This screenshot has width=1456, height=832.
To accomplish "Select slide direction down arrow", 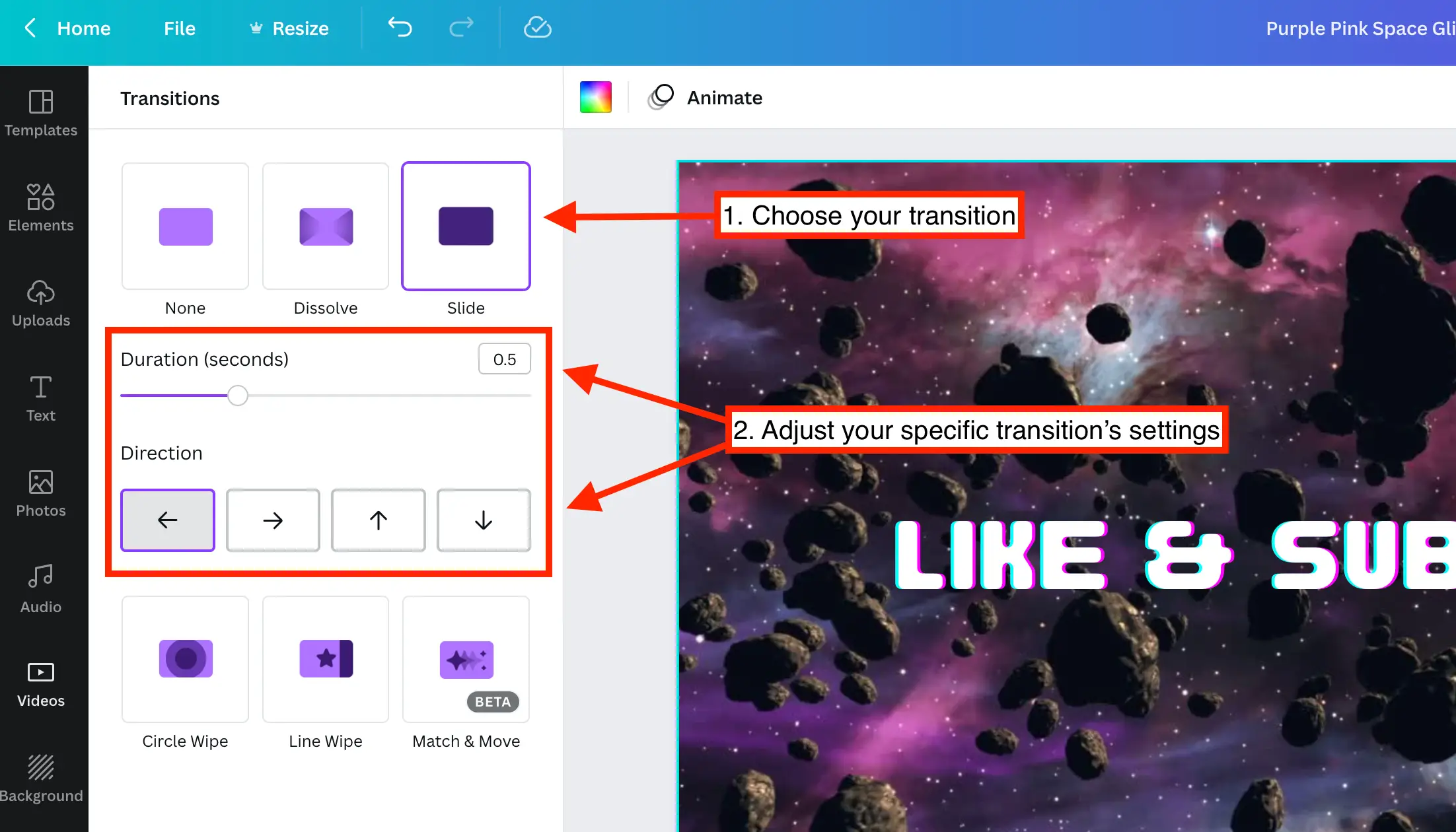I will pos(484,520).
